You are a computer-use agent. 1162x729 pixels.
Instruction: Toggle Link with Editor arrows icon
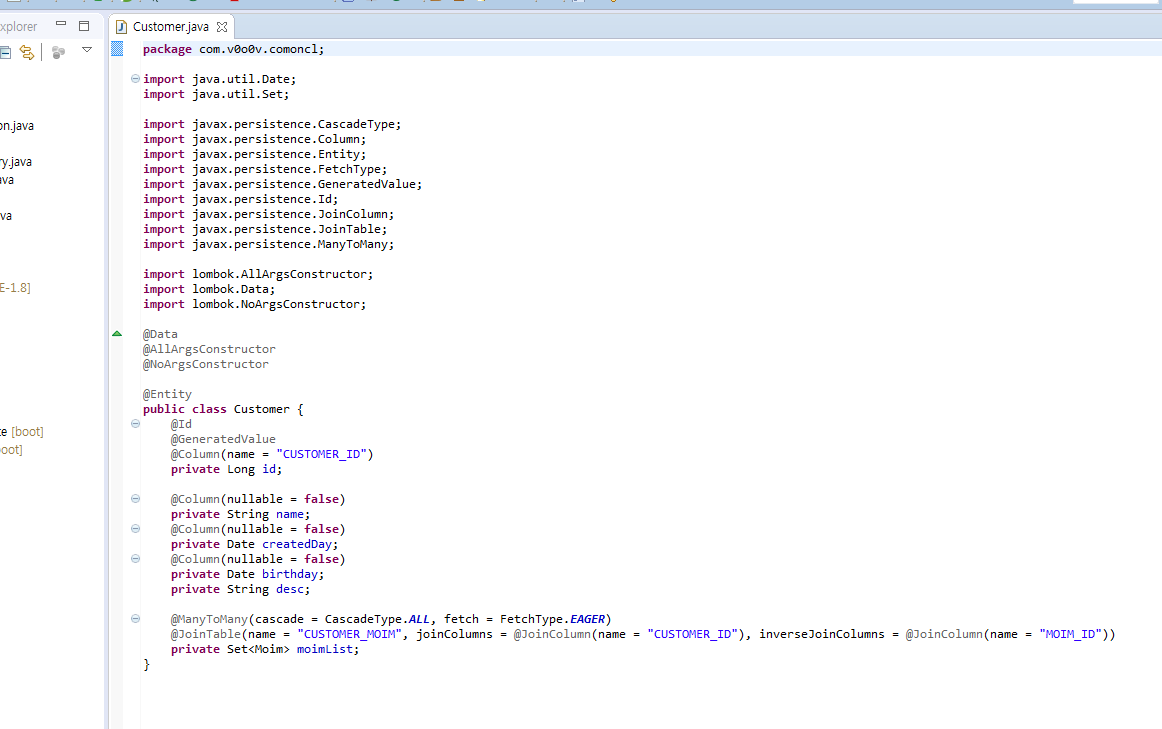coord(27,52)
